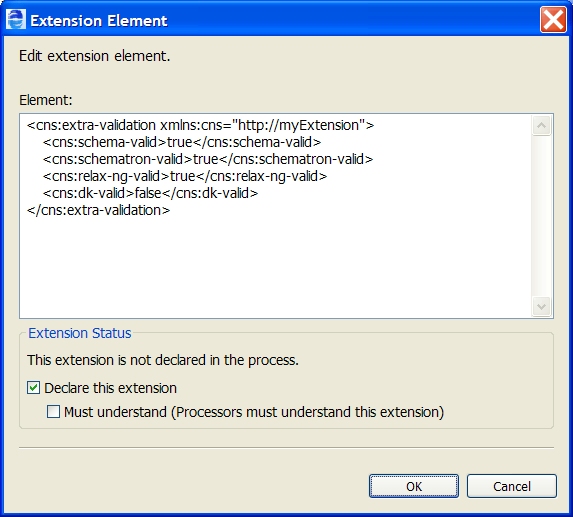
Task: Click the Extension Status group label
Action: pos(80,333)
